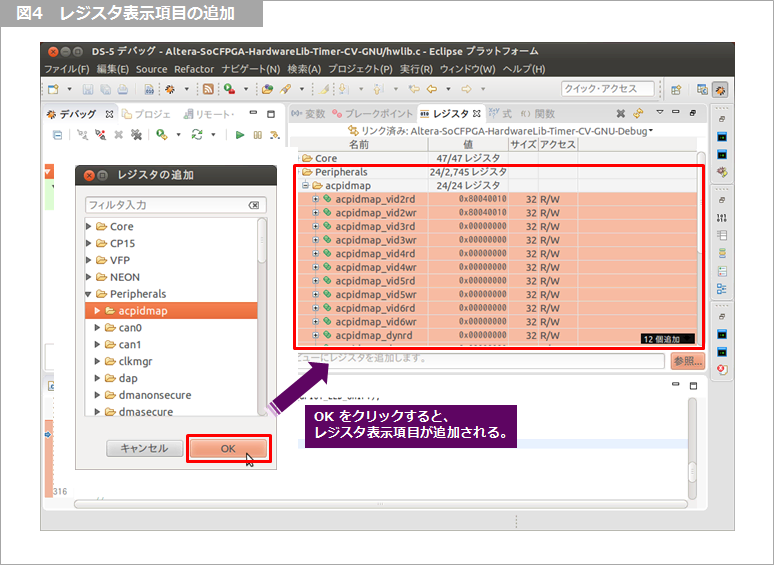Open the DS-5 Debug perspective icon at top right
This screenshot has height=565, width=774.
coord(720,90)
